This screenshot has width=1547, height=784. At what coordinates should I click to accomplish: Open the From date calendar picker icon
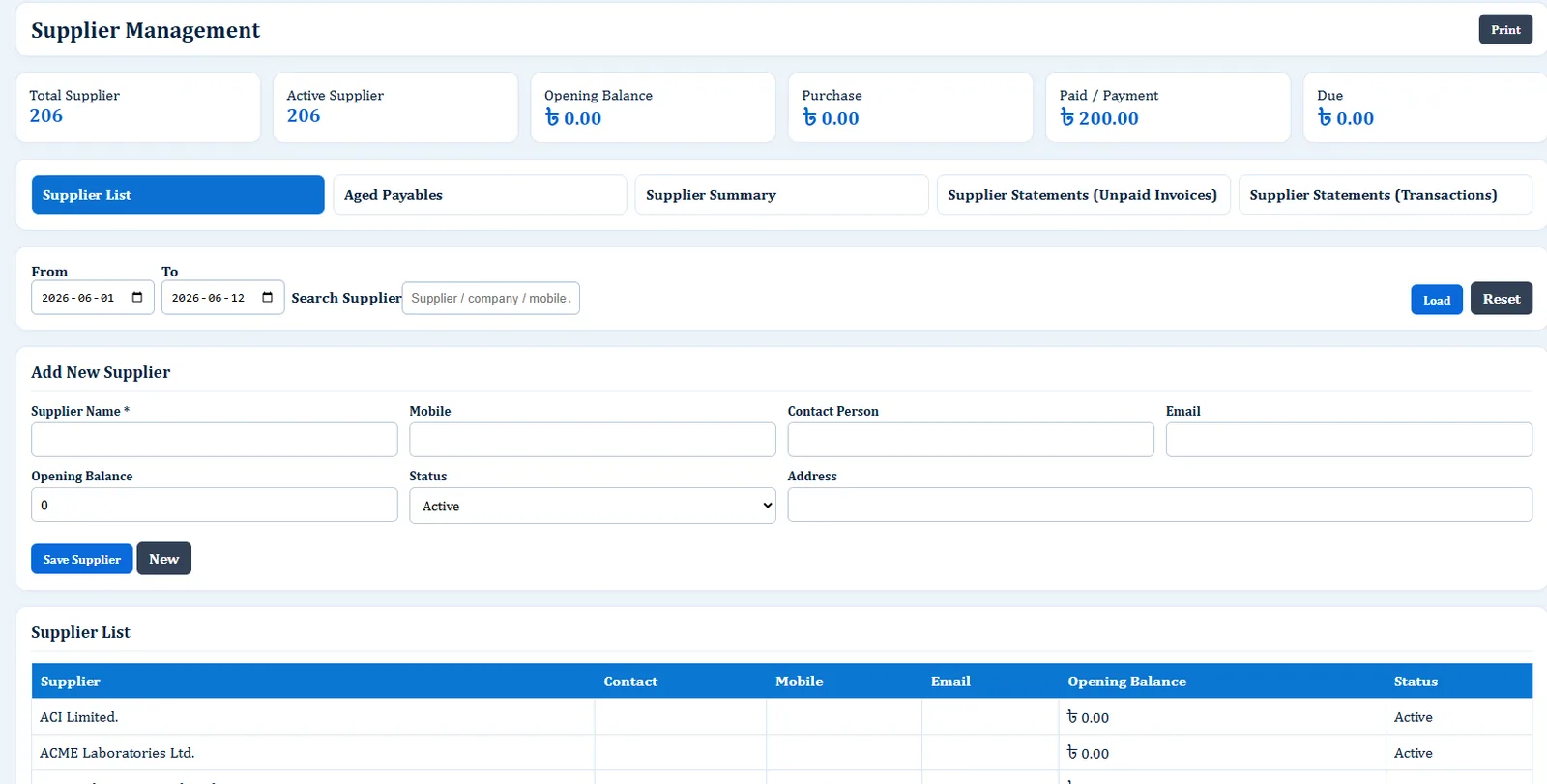tap(137, 298)
